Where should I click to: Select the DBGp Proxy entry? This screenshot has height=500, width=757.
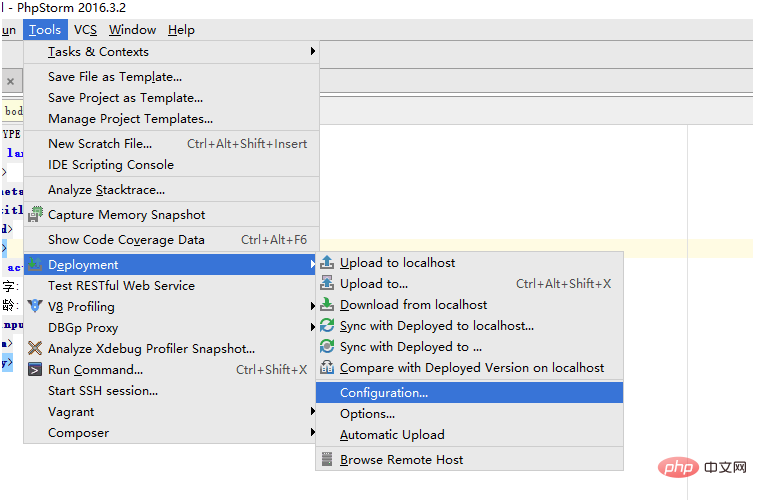pos(171,328)
